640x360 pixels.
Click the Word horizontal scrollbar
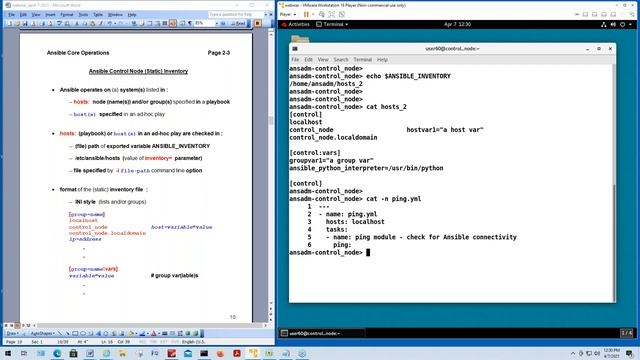pyautogui.click(x=149, y=325)
